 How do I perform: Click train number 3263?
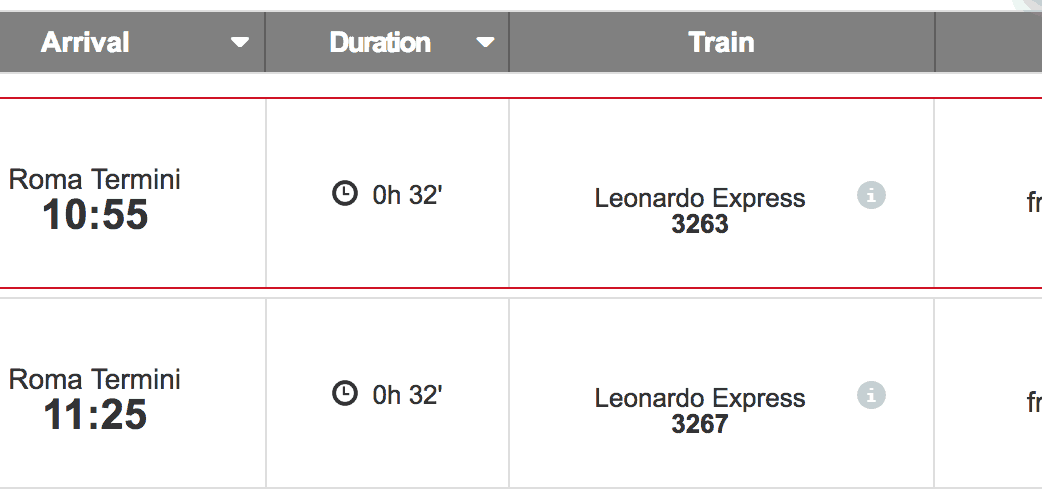click(x=700, y=224)
